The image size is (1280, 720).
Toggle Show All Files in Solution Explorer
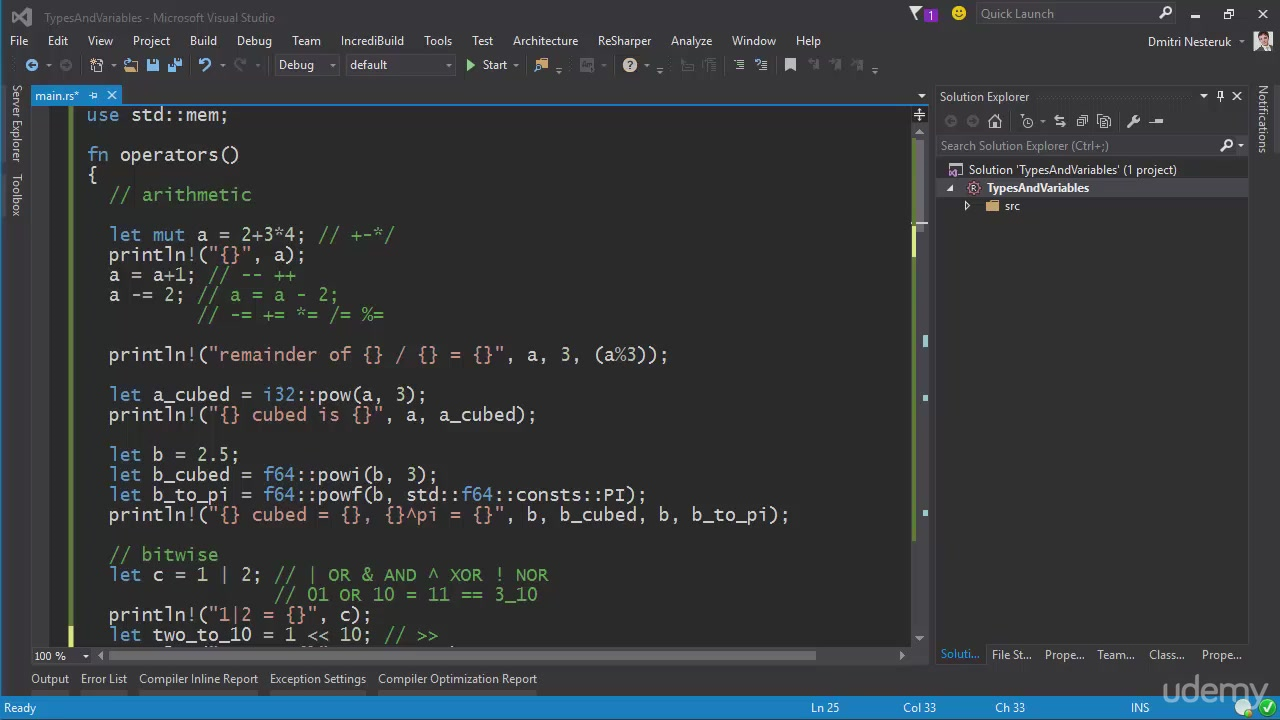point(1104,121)
